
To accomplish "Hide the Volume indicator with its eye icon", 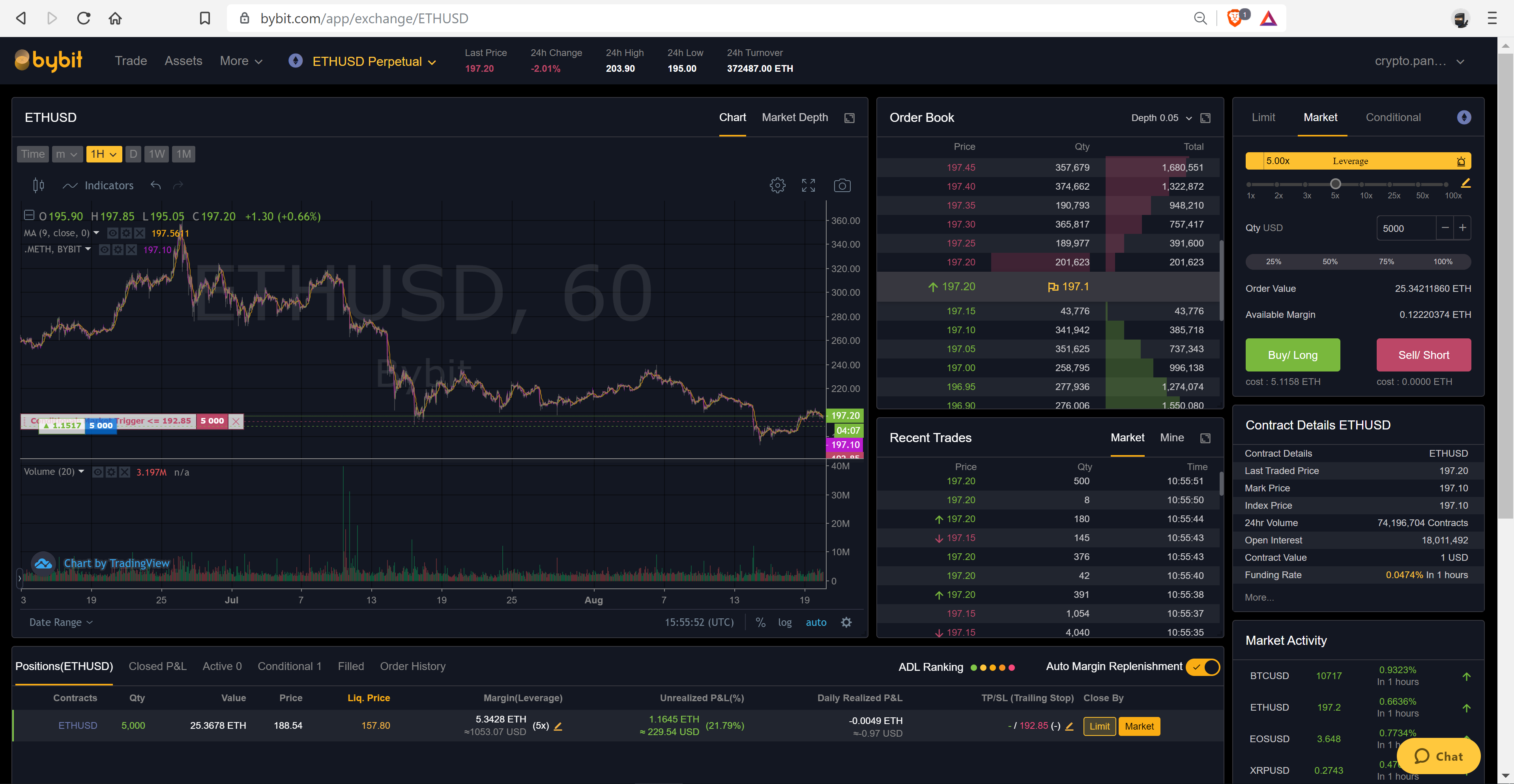I will point(97,472).
